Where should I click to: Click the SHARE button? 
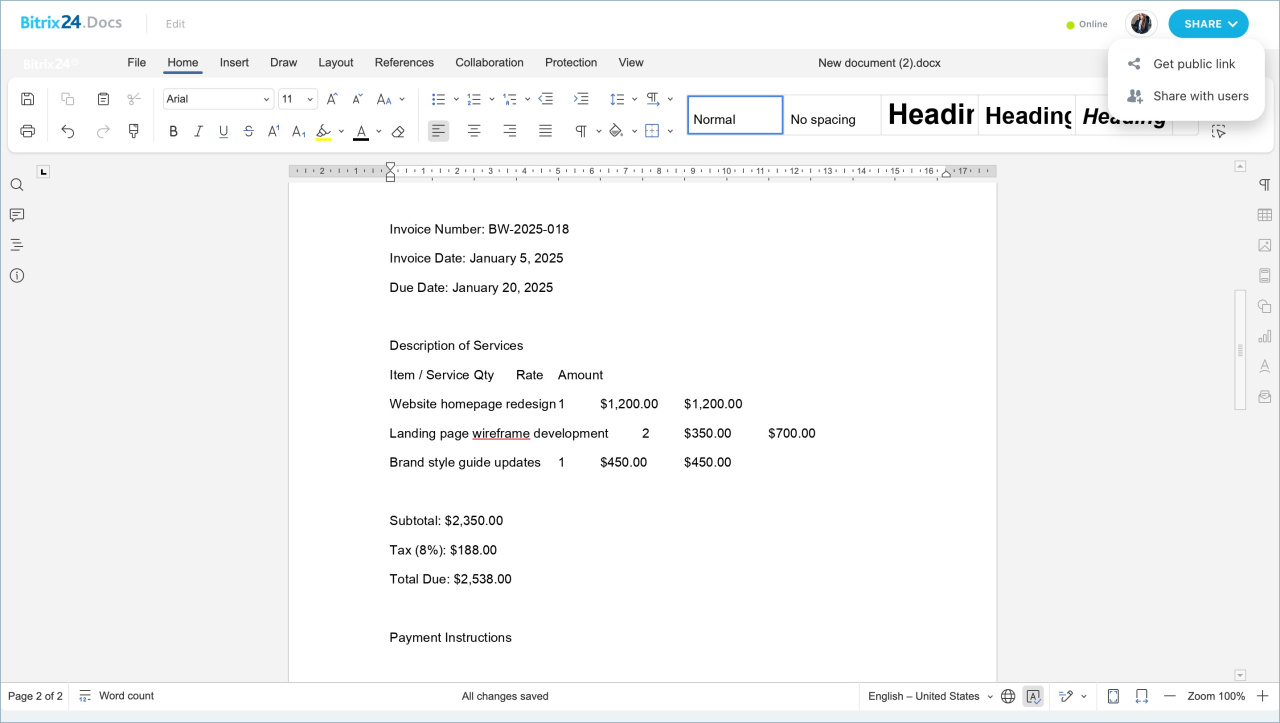[1208, 24]
